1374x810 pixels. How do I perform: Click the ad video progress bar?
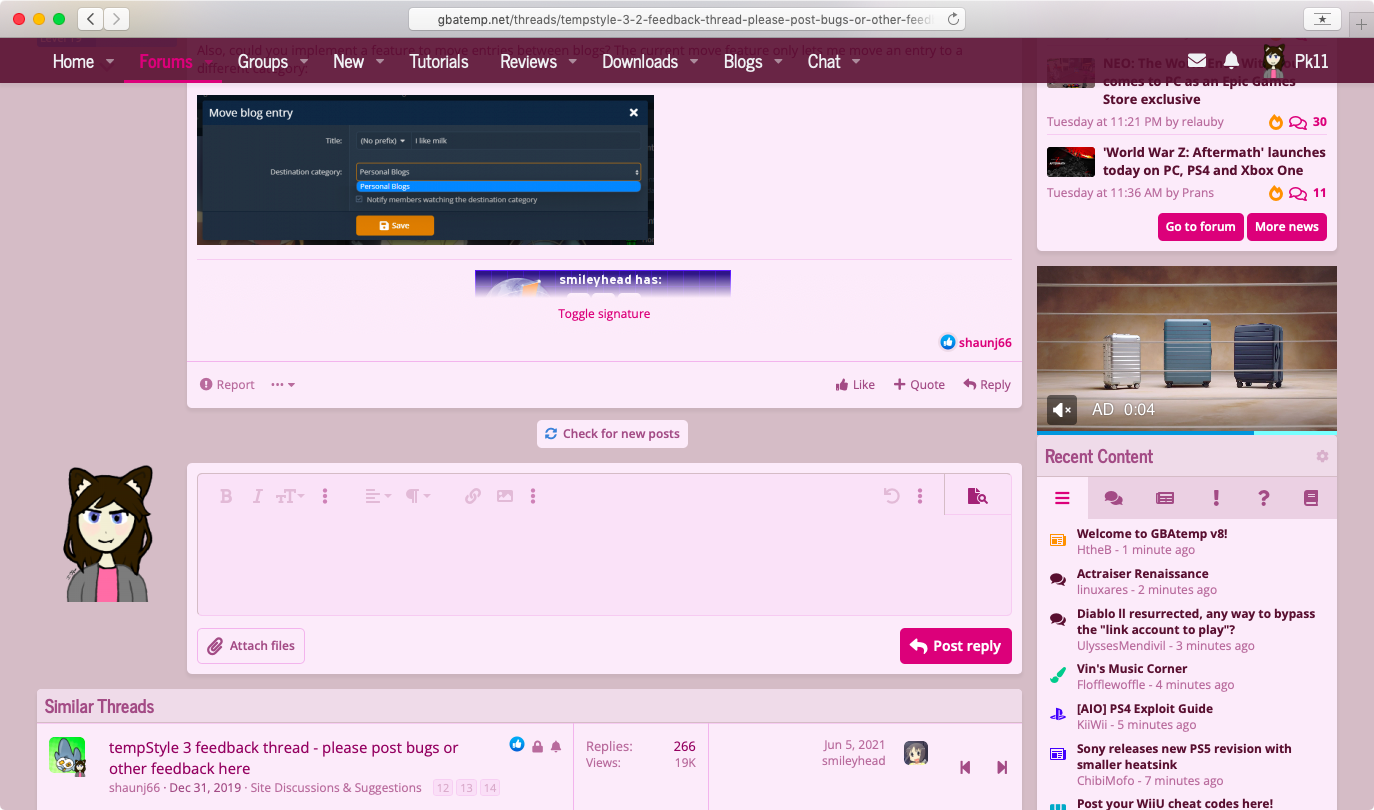click(1187, 433)
